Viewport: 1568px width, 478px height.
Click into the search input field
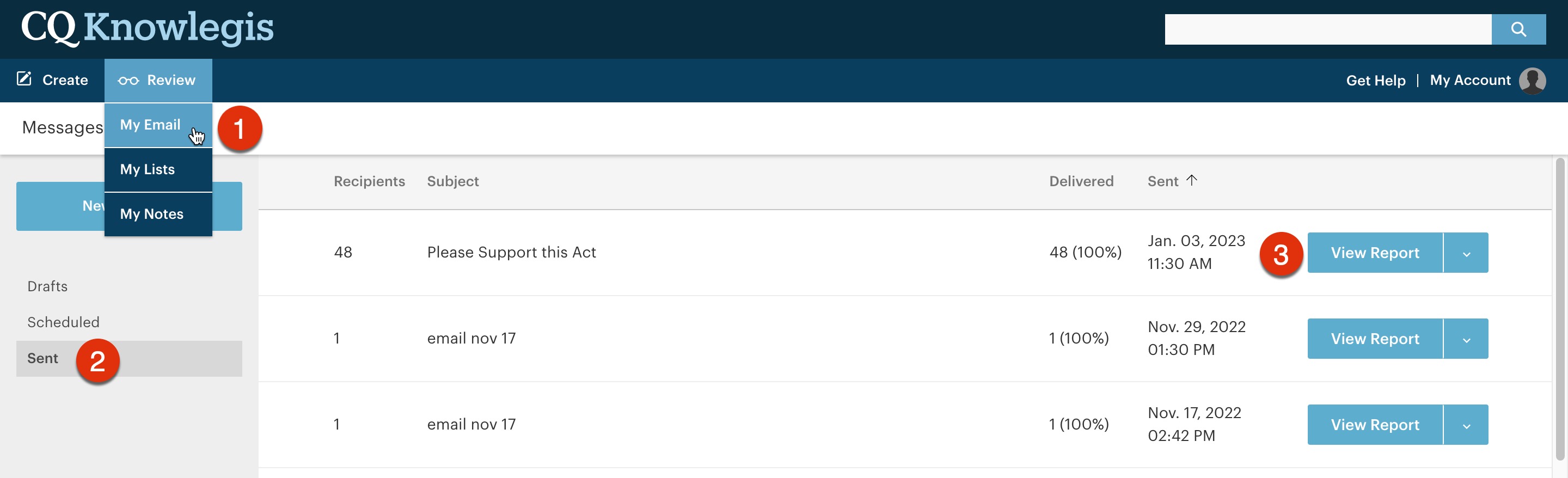1327,29
